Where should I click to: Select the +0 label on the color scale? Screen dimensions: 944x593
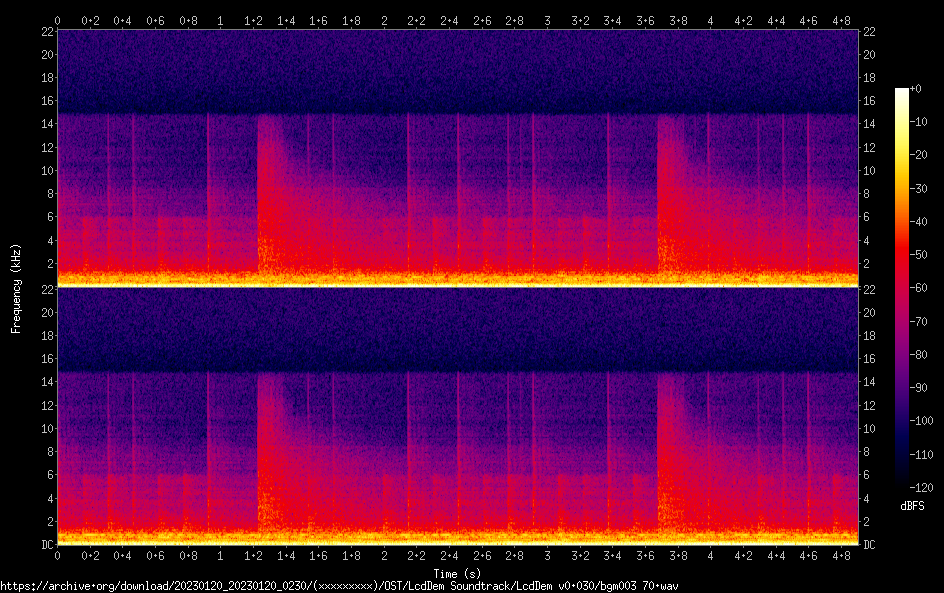(916, 90)
